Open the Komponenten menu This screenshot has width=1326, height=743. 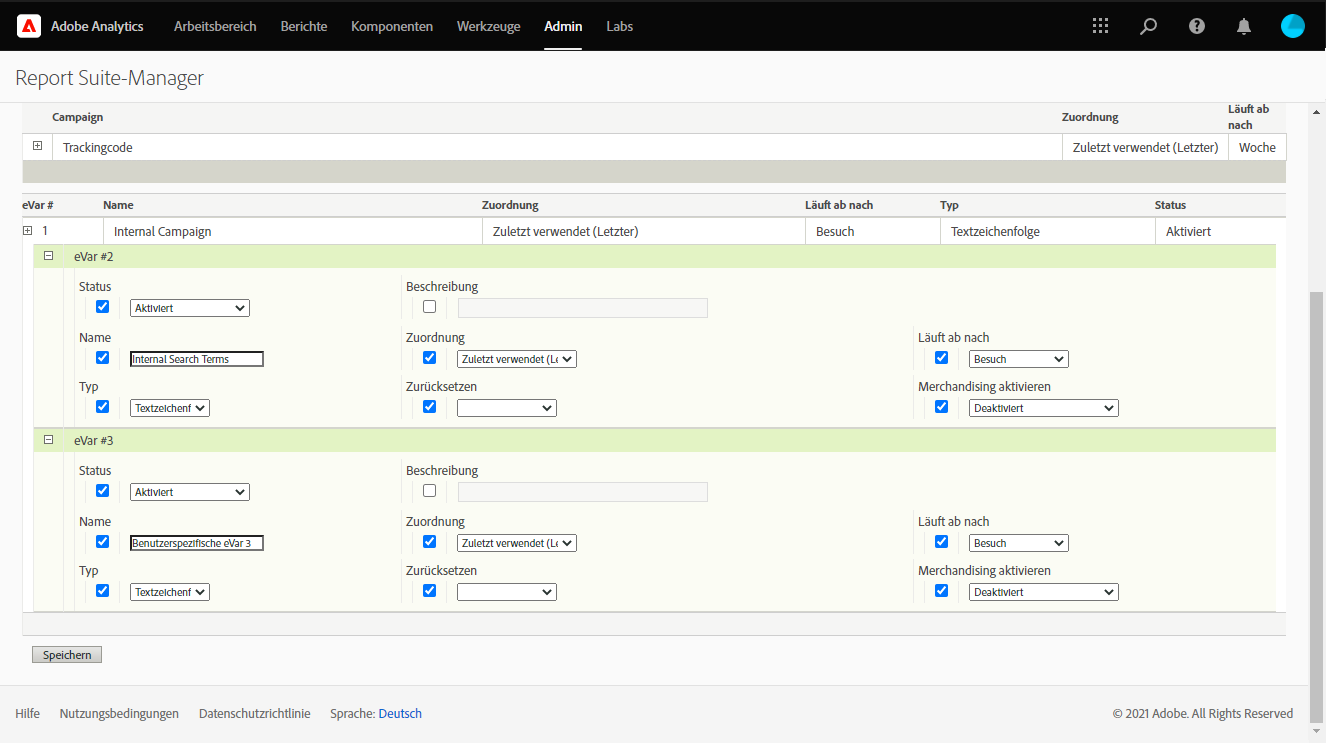[391, 26]
